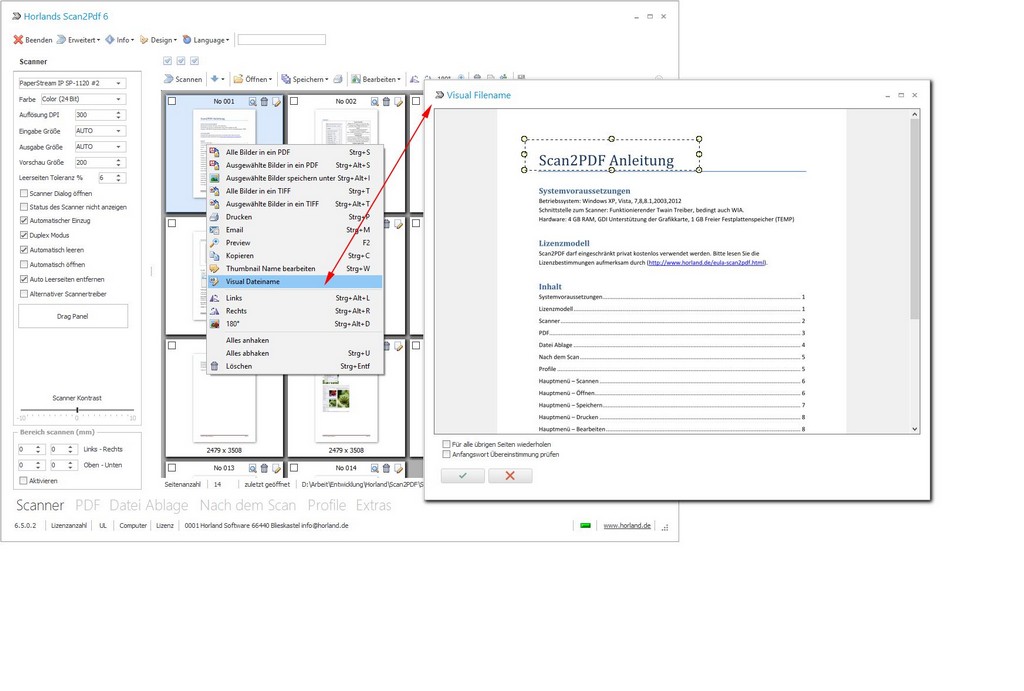Uncheck Automatisch leeren
This screenshot has width=1024, height=691.
(x=24, y=249)
